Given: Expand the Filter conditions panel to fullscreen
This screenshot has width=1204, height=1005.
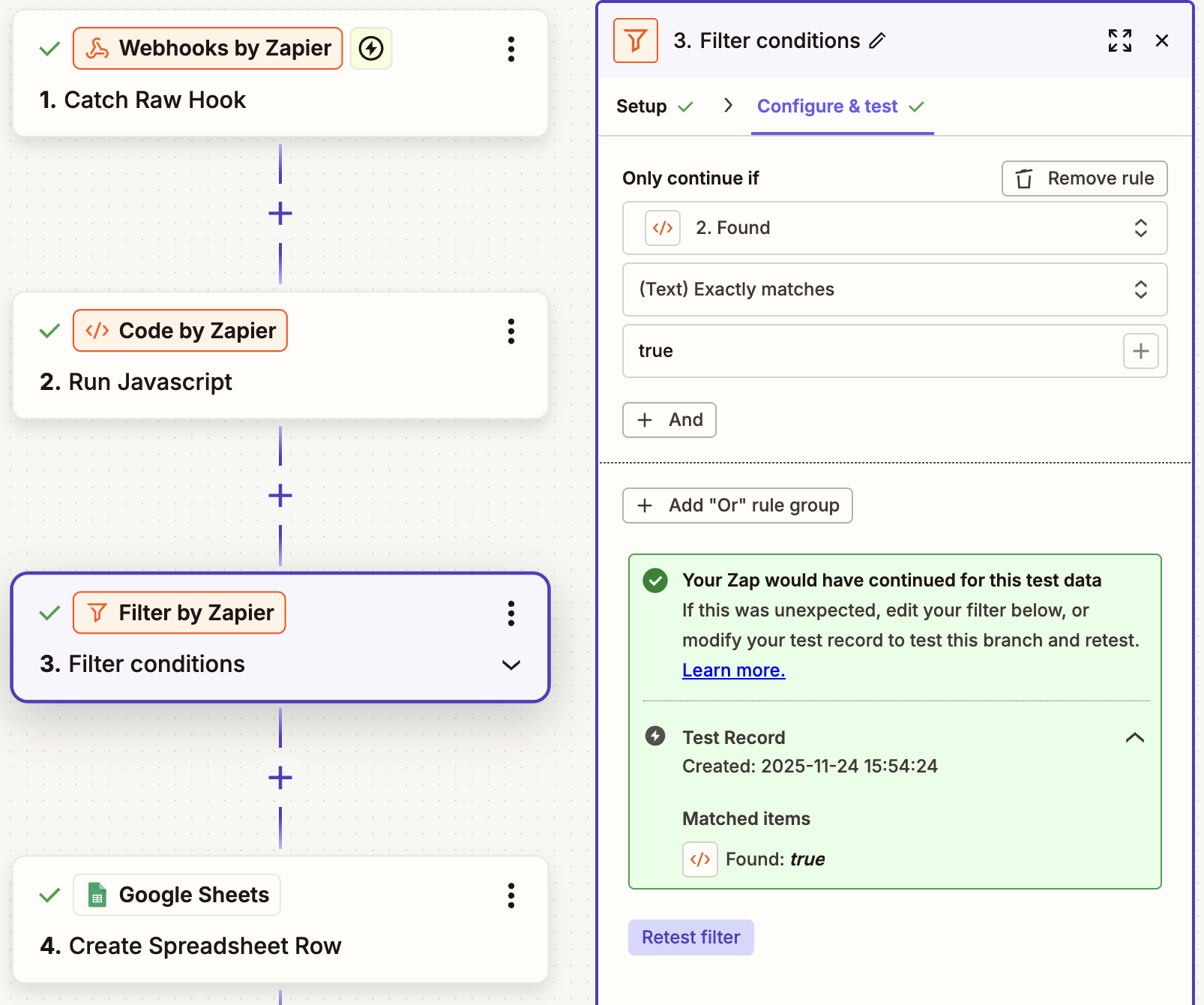Looking at the screenshot, I should pyautogui.click(x=1120, y=40).
